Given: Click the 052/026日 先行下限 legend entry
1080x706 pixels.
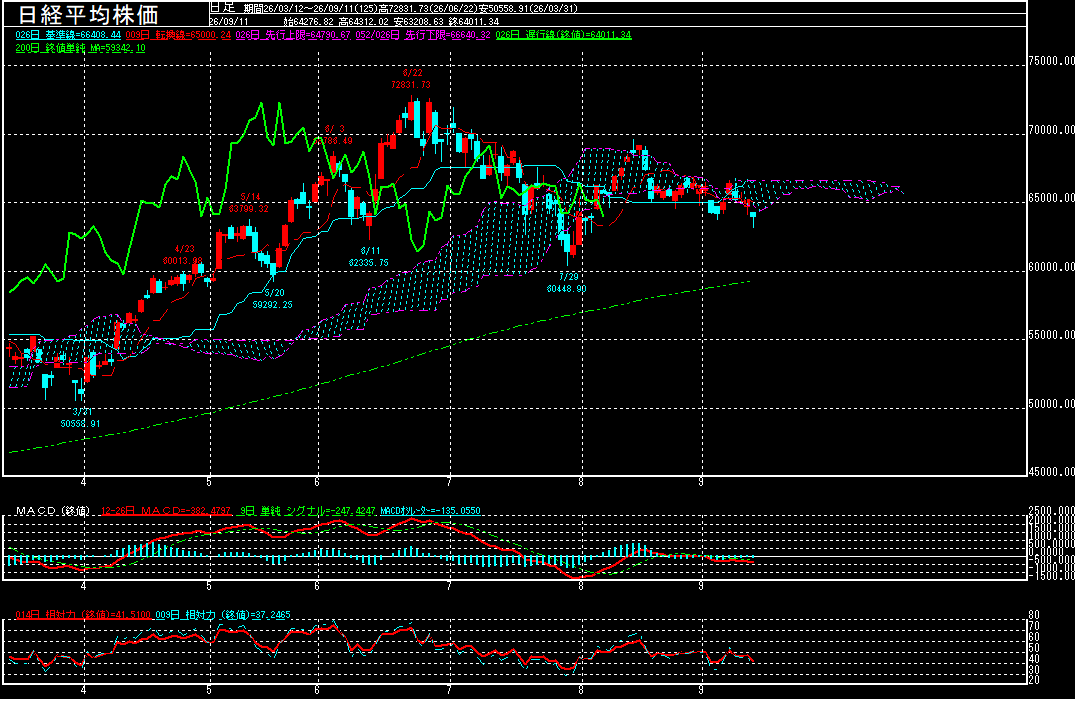Looking at the screenshot, I should tap(423, 34).
